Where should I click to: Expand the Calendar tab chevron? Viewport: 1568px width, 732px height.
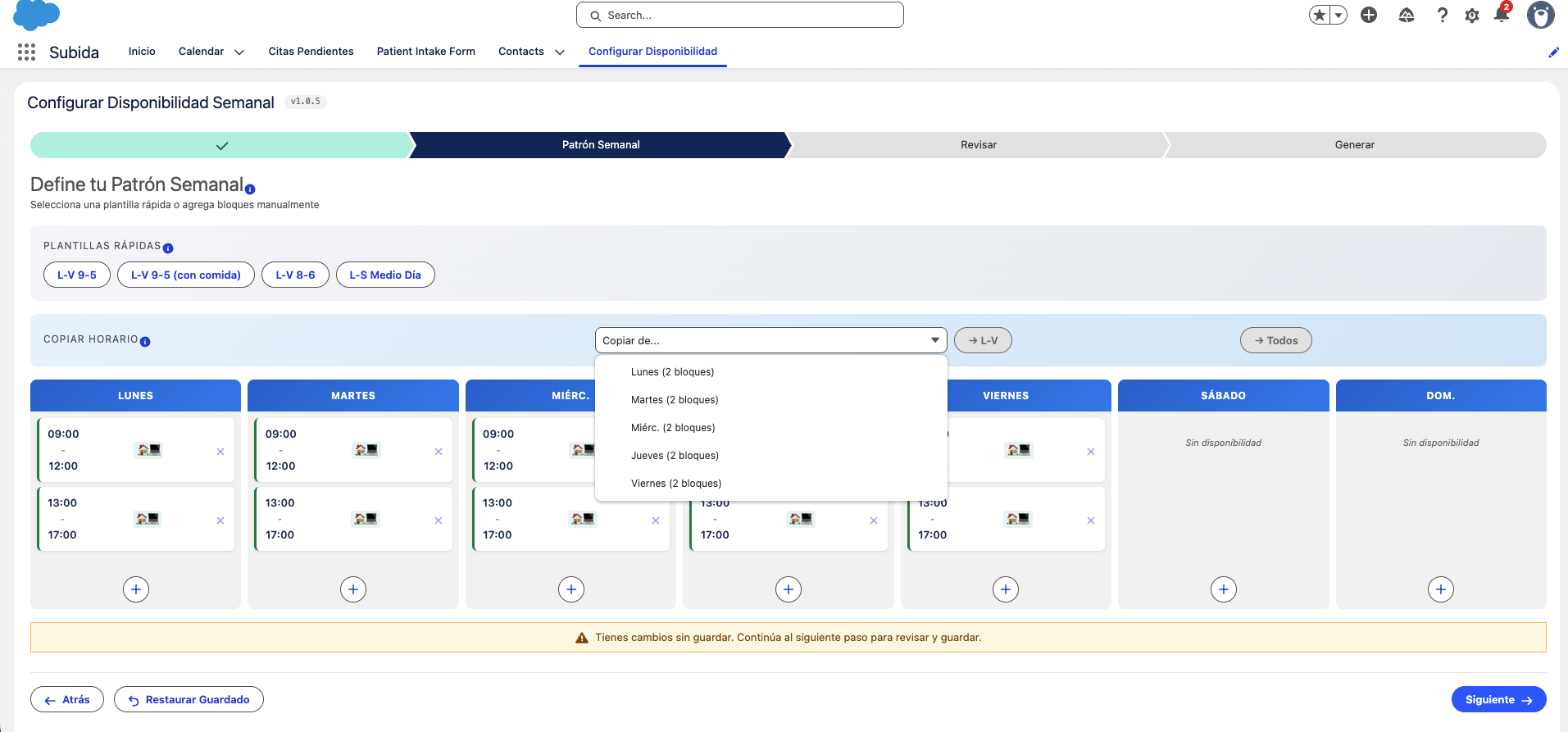[x=239, y=52]
